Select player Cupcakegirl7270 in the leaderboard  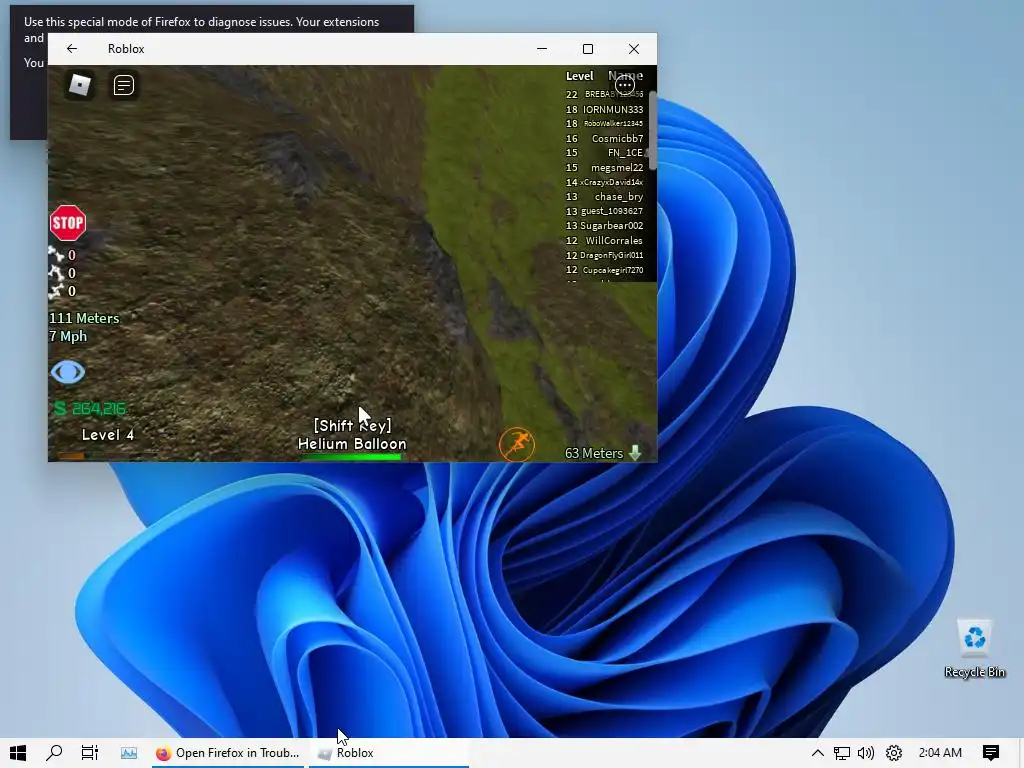click(x=604, y=270)
